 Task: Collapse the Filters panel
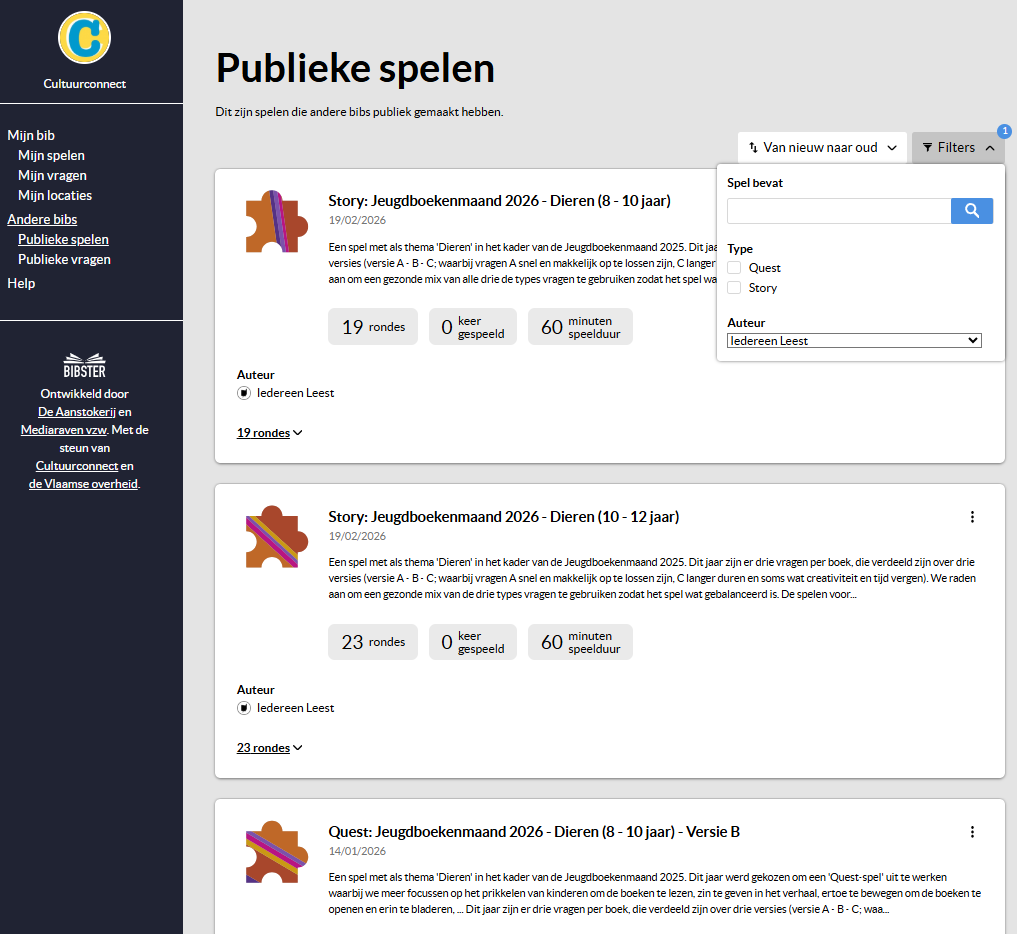(958, 148)
